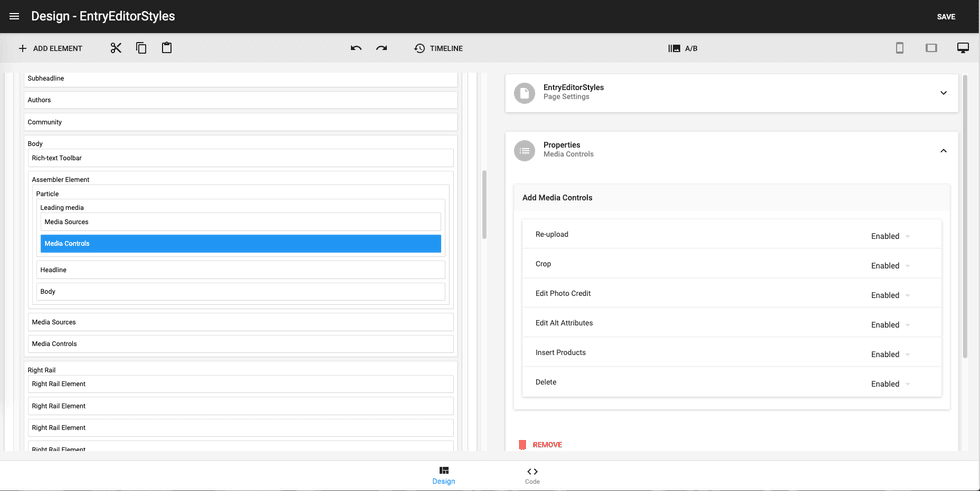
Task: Switch to the Code tab
Action: point(532,475)
